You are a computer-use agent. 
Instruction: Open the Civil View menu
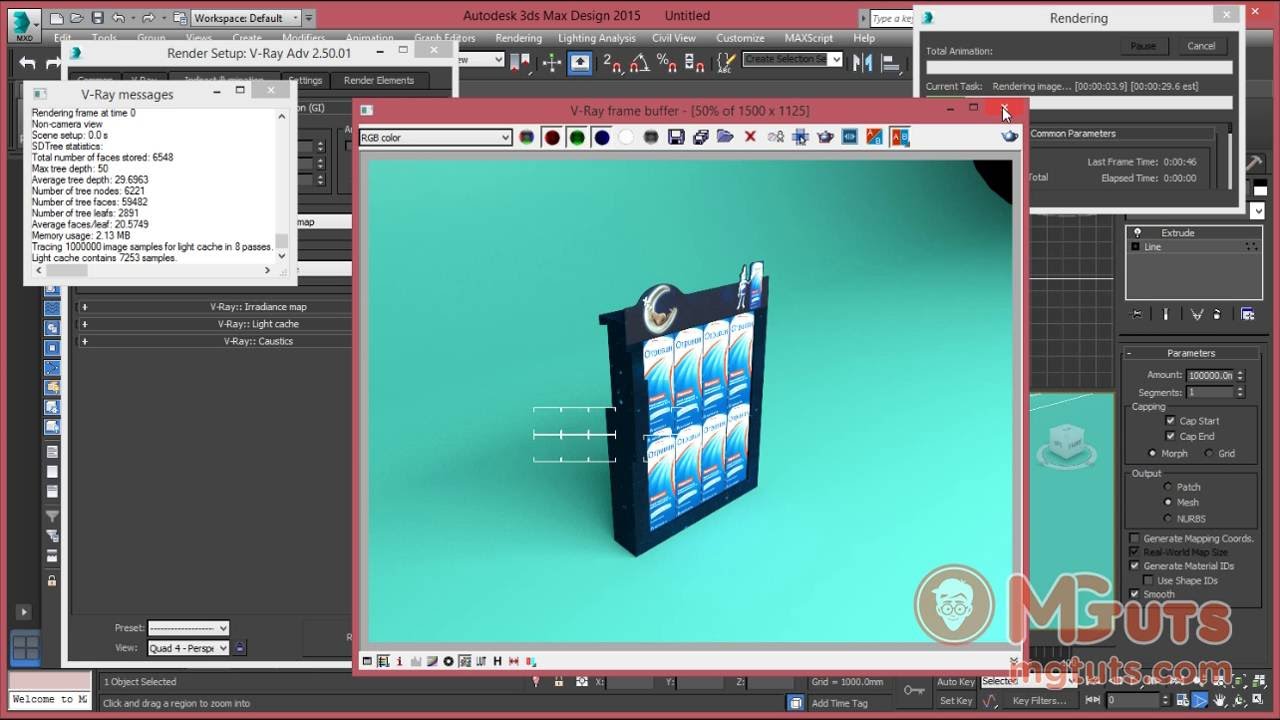(673, 38)
